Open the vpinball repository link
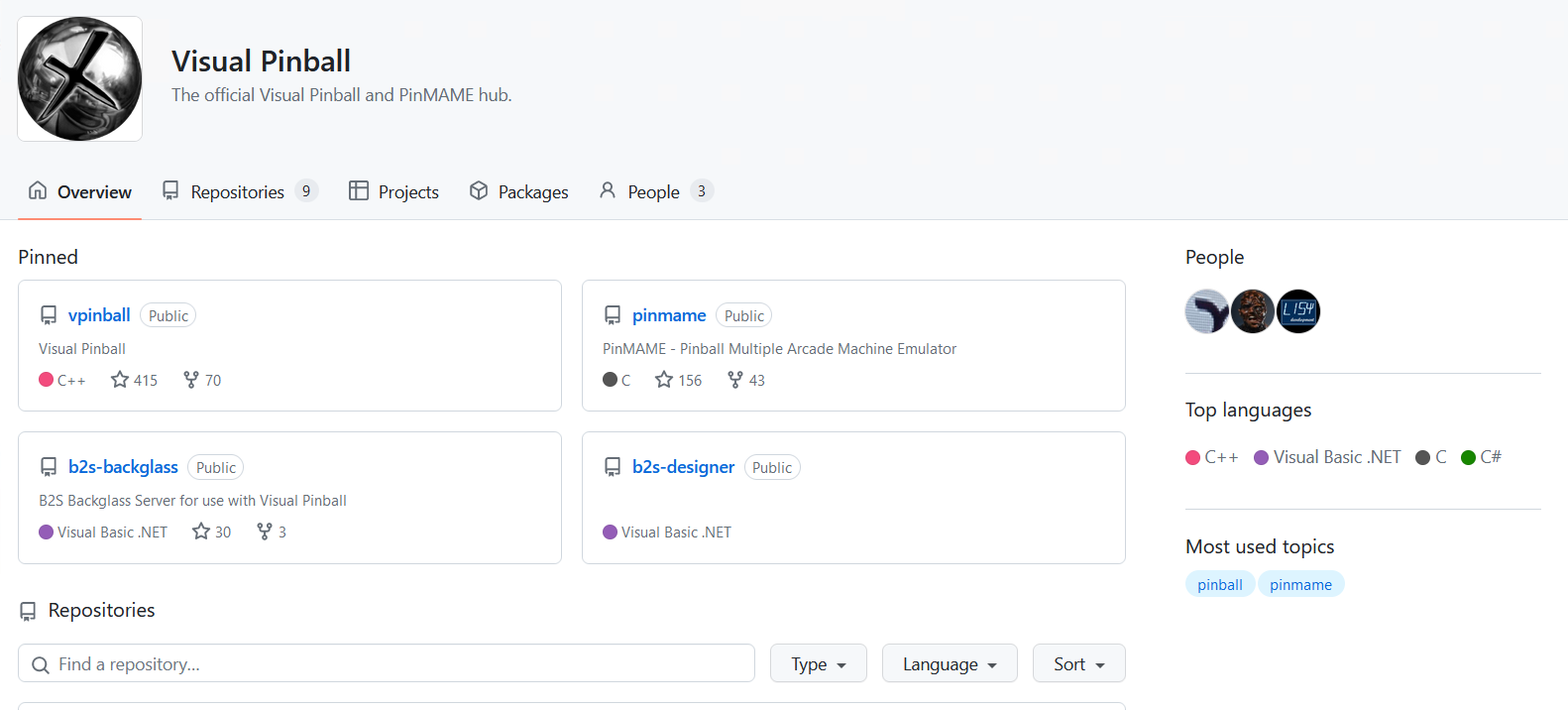The image size is (1568, 710). coord(99,315)
